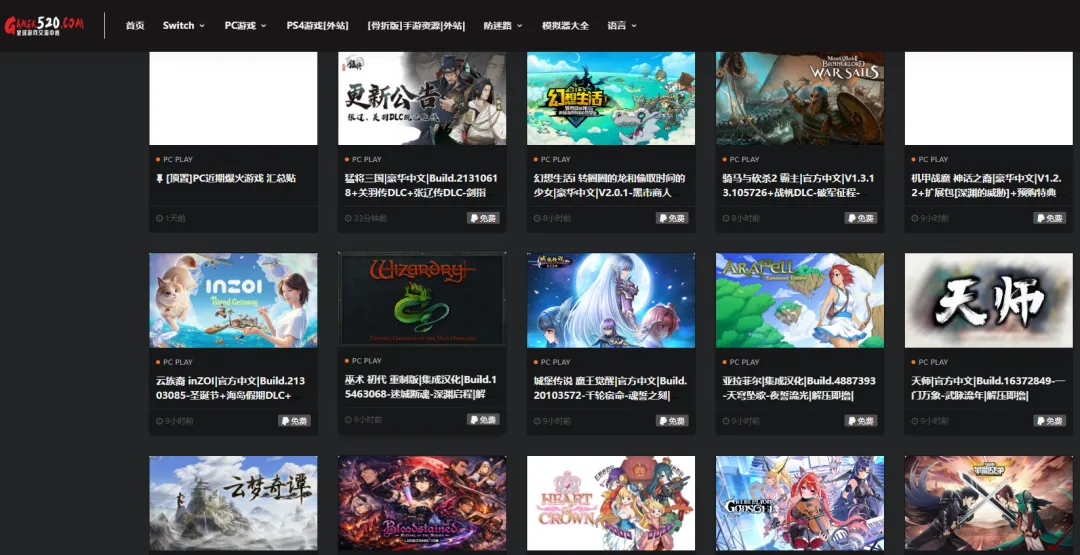Click the 免费 badge on 亚拉菲尔 card

tap(861, 421)
